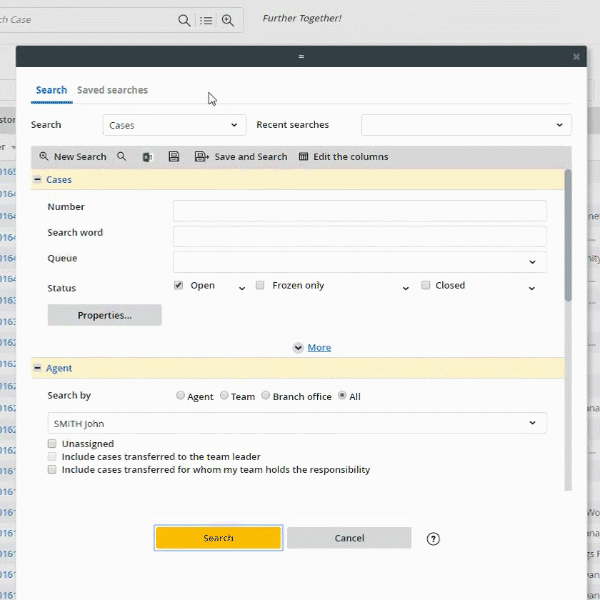
Task: Click Save and Search in the toolbar
Action: (x=241, y=157)
